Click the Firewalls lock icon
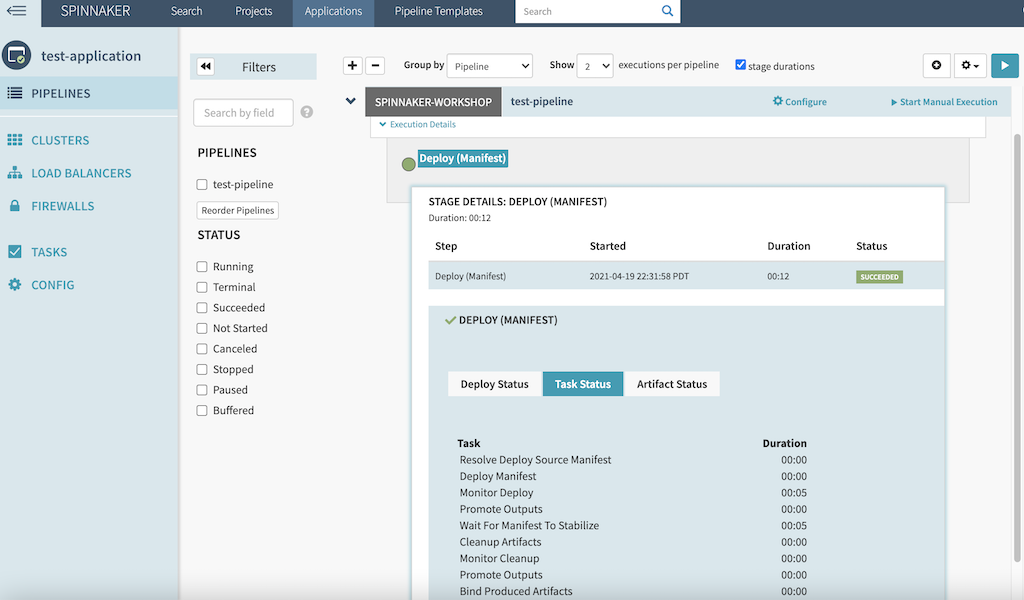 [x=14, y=206]
